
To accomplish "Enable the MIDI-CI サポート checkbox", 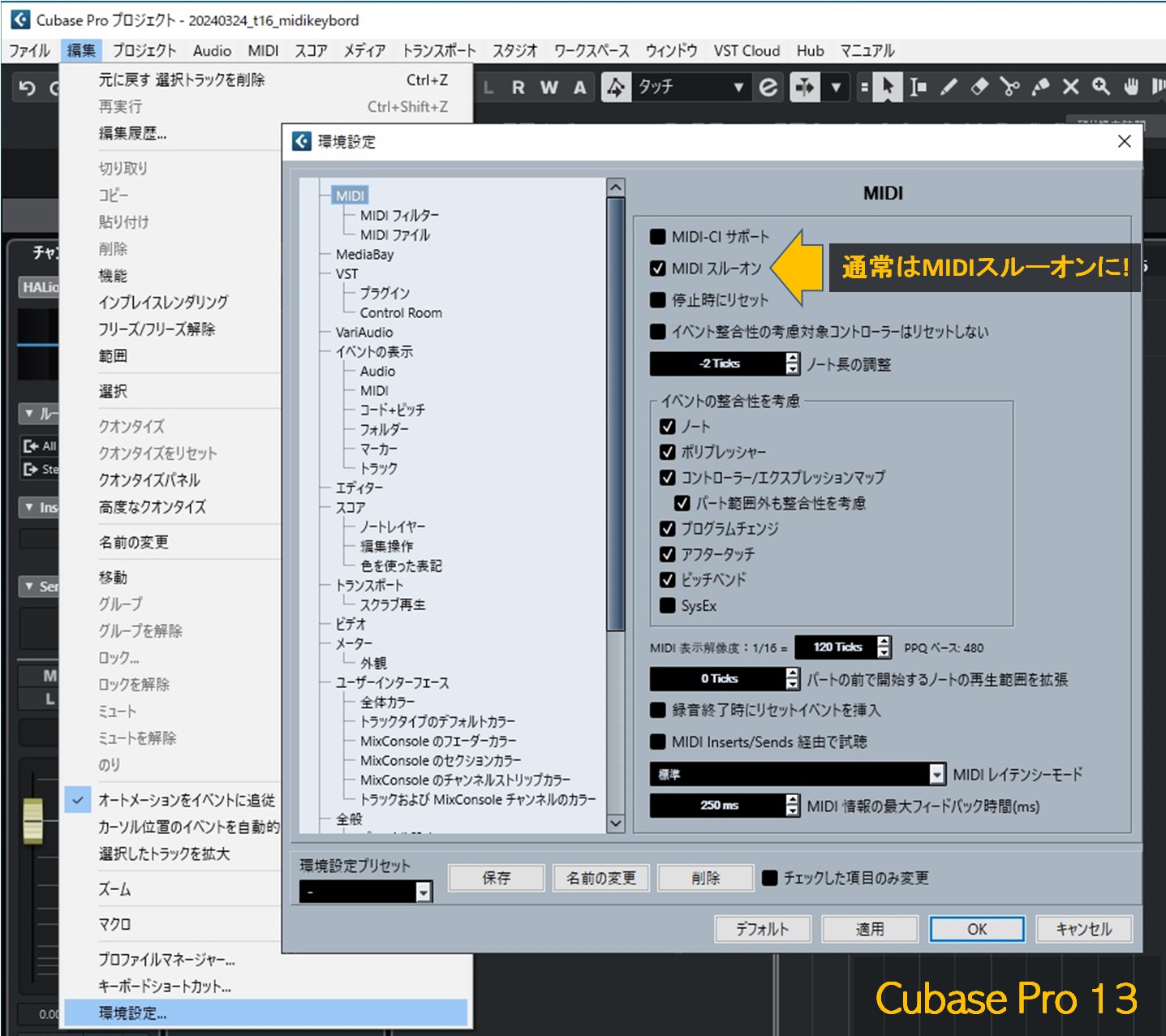I will [x=658, y=237].
